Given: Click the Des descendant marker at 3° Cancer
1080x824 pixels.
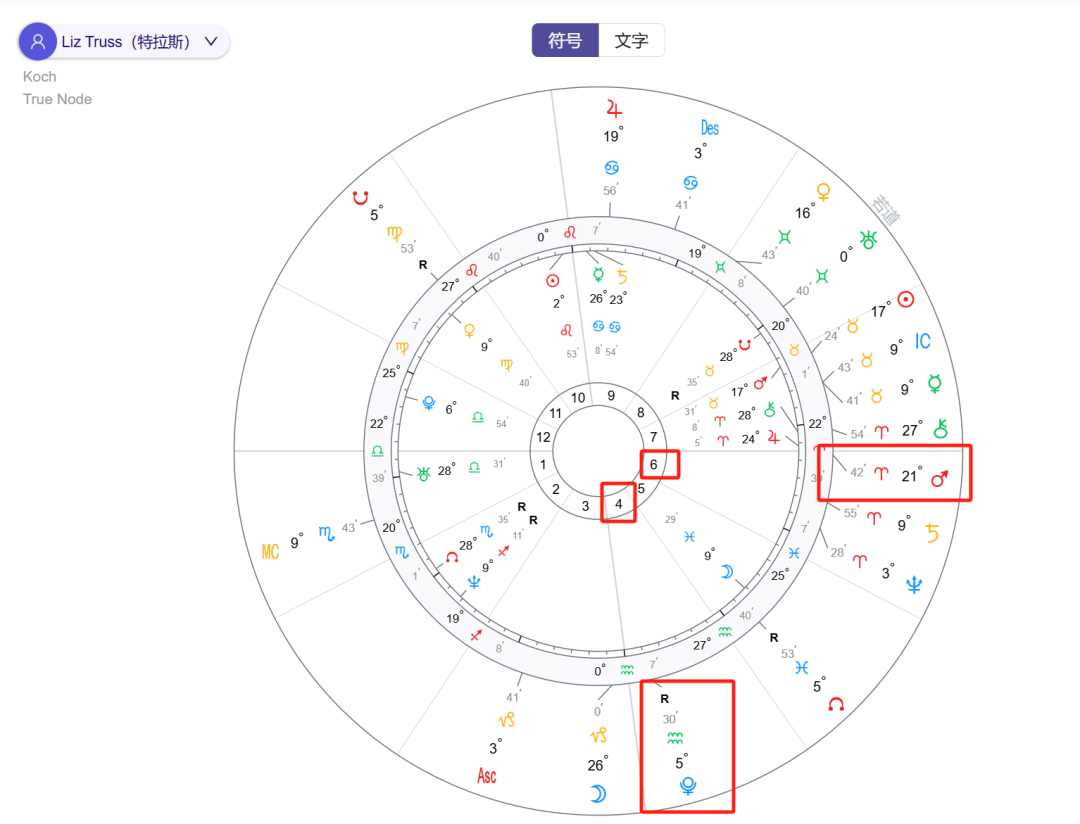Looking at the screenshot, I should (709, 128).
